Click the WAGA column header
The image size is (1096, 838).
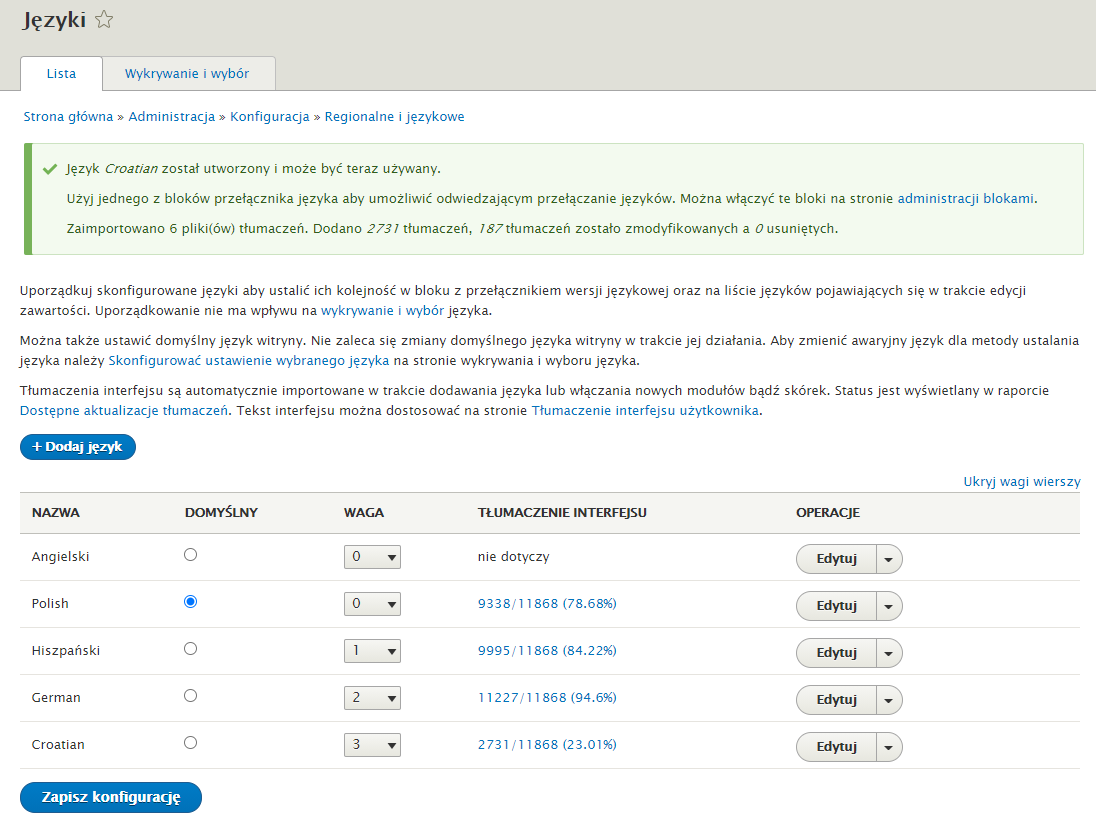(x=363, y=512)
